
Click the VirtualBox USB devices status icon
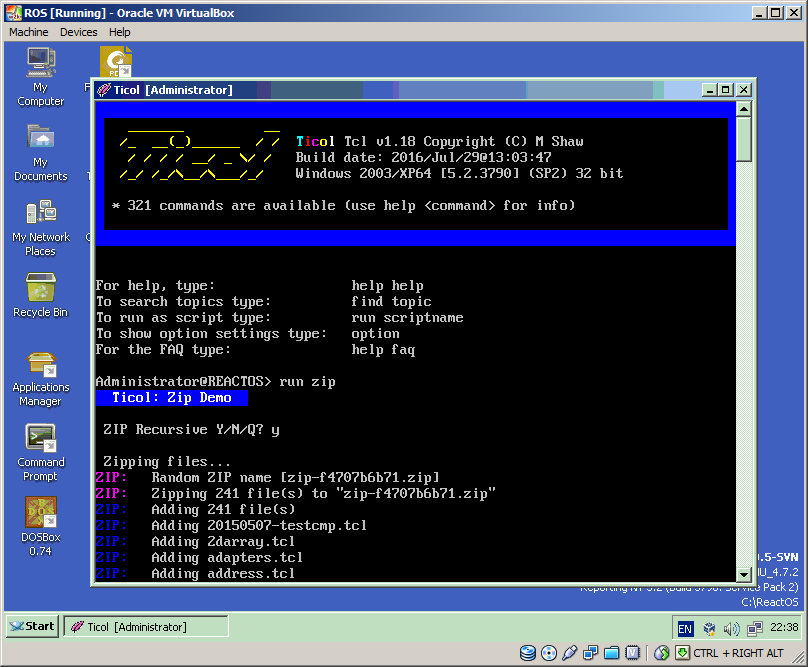[x=569, y=653]
